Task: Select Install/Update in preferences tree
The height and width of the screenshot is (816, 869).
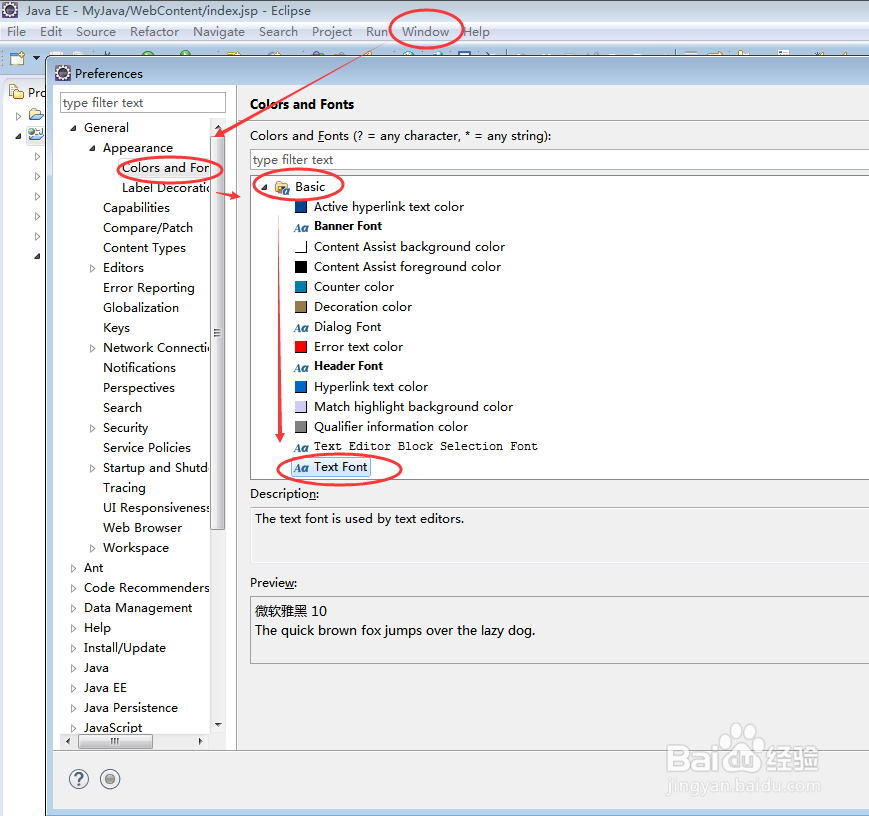Action: click(125, 648)
